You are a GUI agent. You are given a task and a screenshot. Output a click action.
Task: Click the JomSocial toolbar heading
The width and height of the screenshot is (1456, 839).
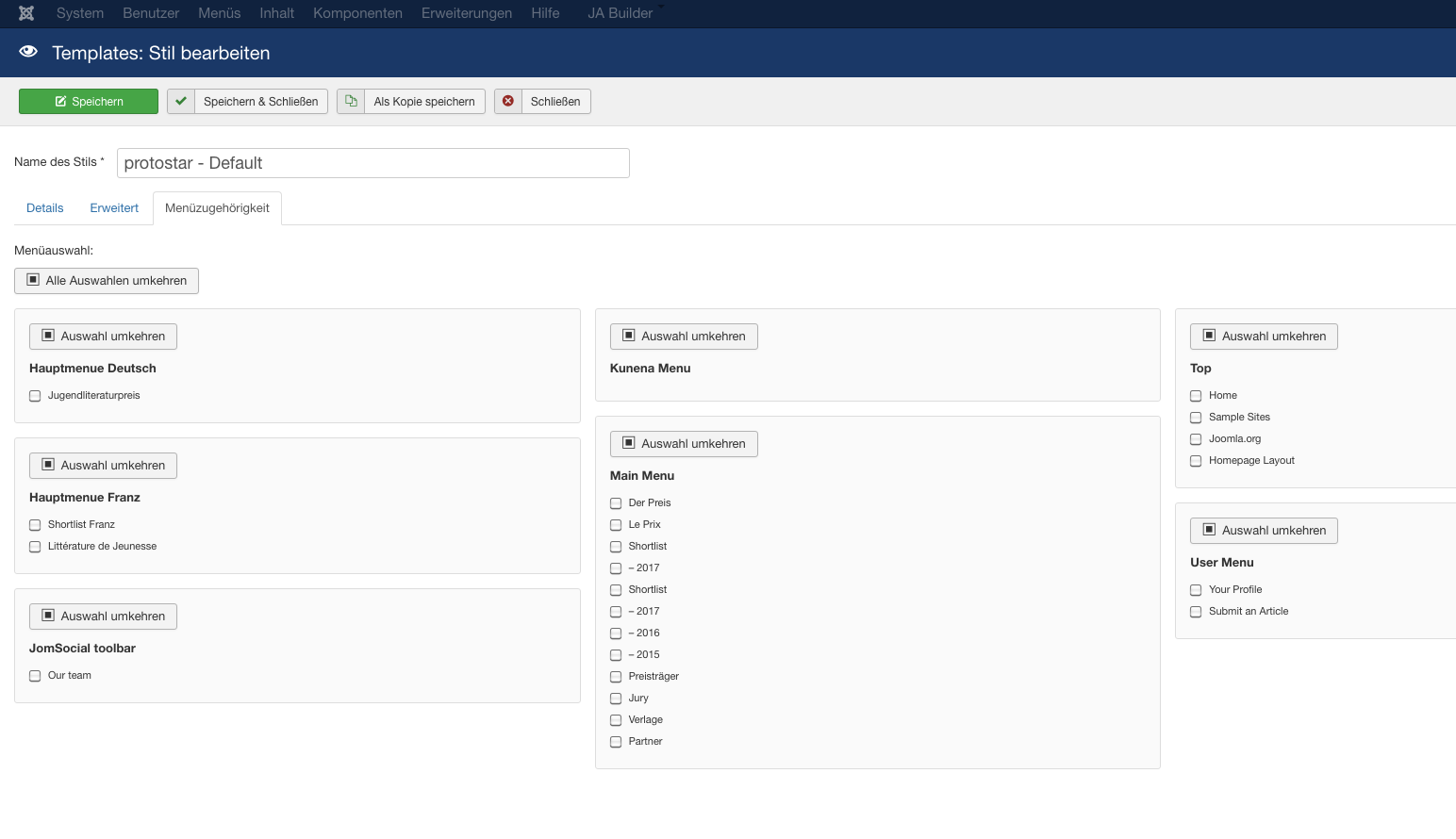(x=82, y=649)
